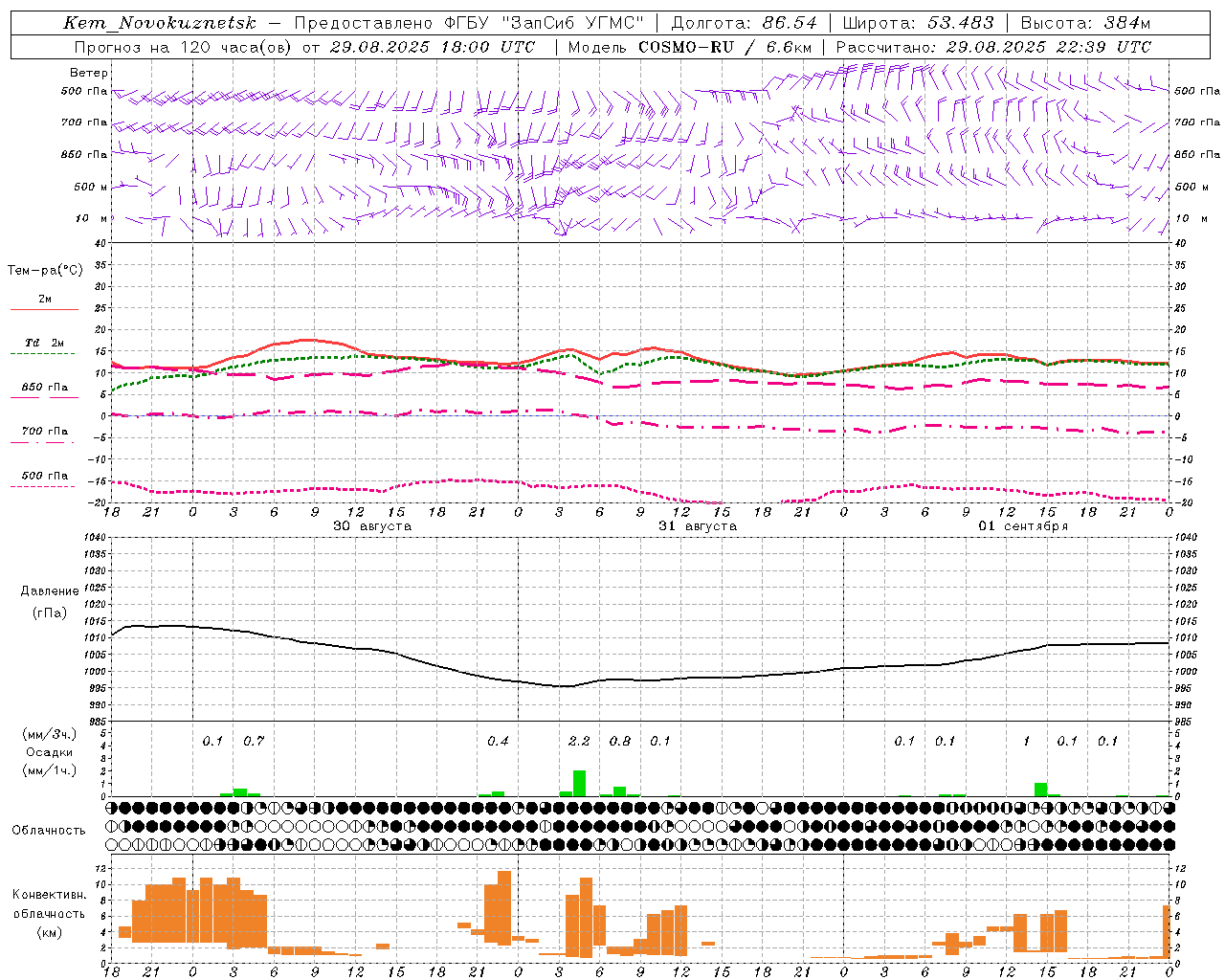1225x980 pixels.
Task: Click the '(мм/3ч.)' precipitation unit label
Action: (x=50, y=734)
